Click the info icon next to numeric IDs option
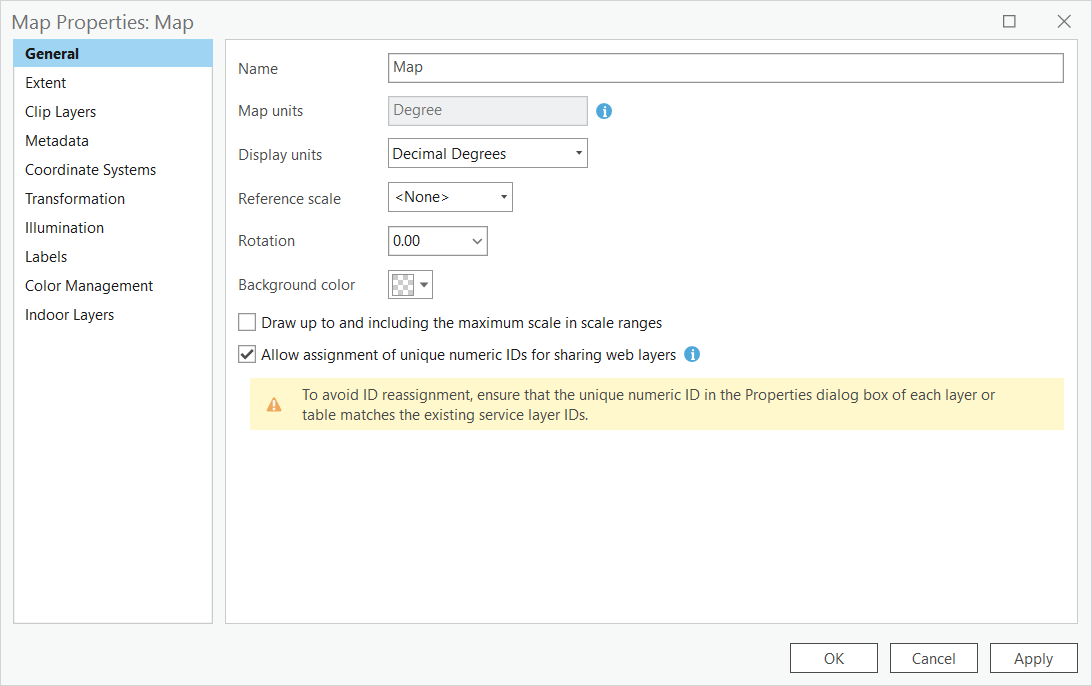 tap(690, 354)
